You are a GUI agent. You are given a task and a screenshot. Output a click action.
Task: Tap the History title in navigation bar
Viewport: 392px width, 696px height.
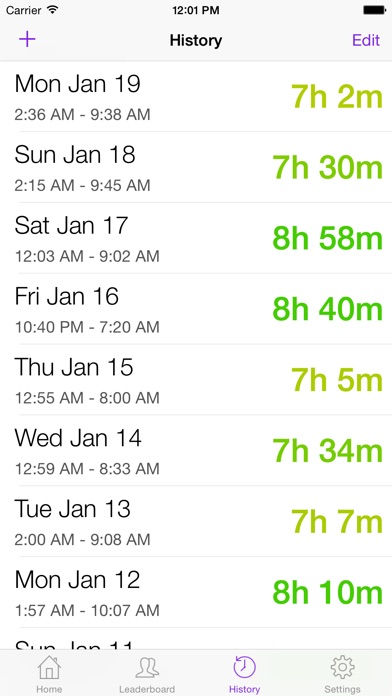[x=196, y=40]
